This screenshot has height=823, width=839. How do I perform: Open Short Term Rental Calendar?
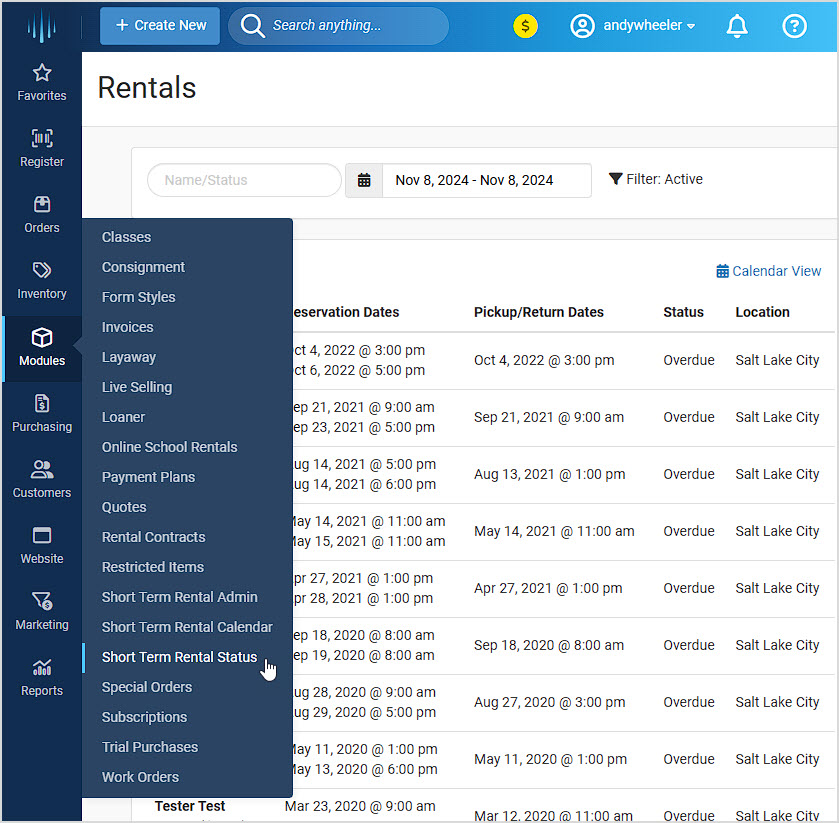(187, 627)
